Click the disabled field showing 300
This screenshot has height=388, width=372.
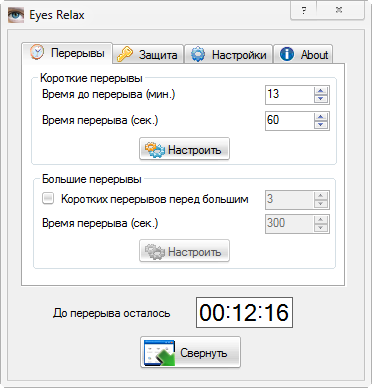(x=289, y=223)
